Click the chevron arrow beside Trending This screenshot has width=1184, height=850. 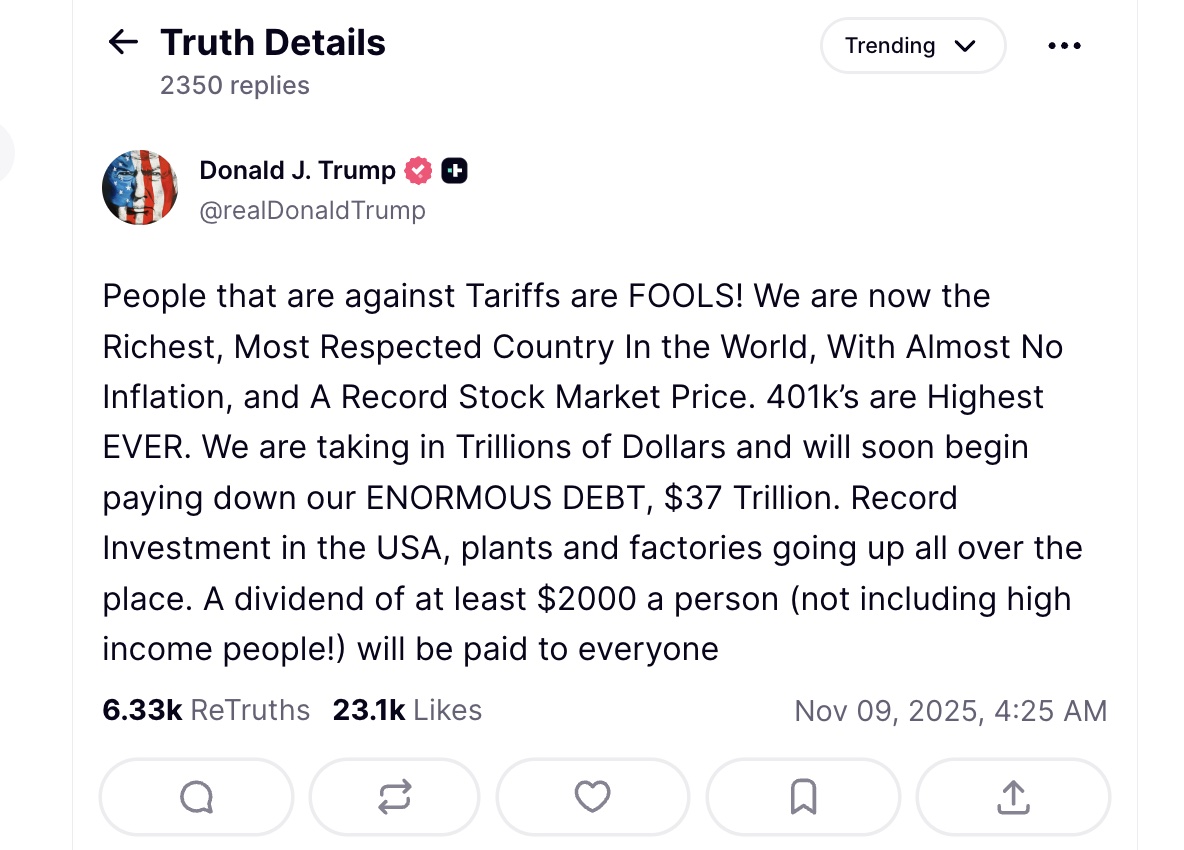pyautogui.click(x=964, y=46)
